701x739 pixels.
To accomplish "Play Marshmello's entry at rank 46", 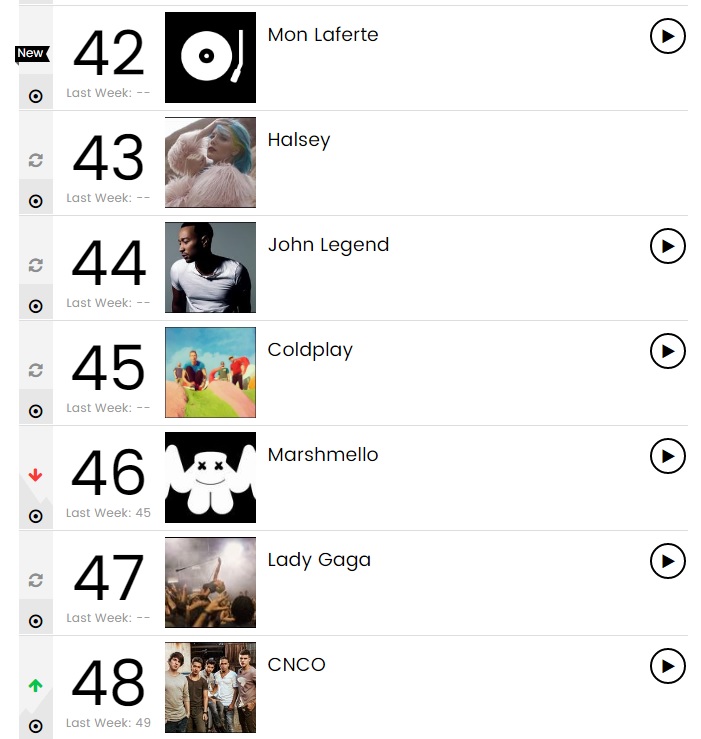I will (667, 456).
